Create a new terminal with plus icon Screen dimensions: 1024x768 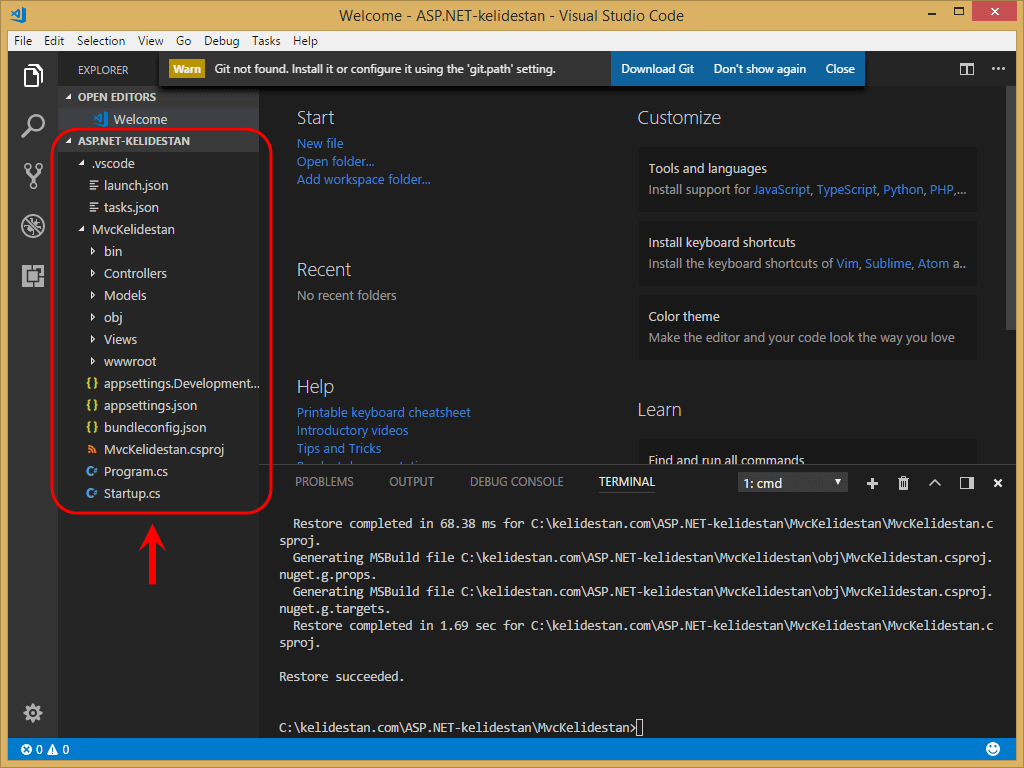[x=872, y=483]
